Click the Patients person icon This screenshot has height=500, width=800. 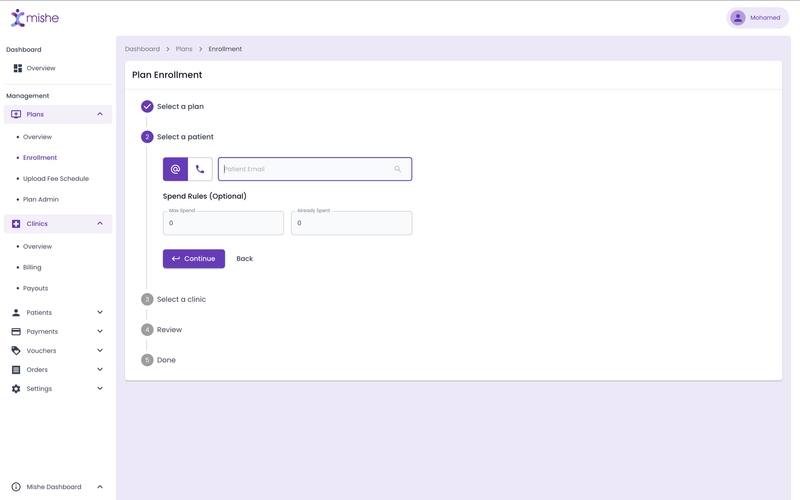(x=16, y=313)
